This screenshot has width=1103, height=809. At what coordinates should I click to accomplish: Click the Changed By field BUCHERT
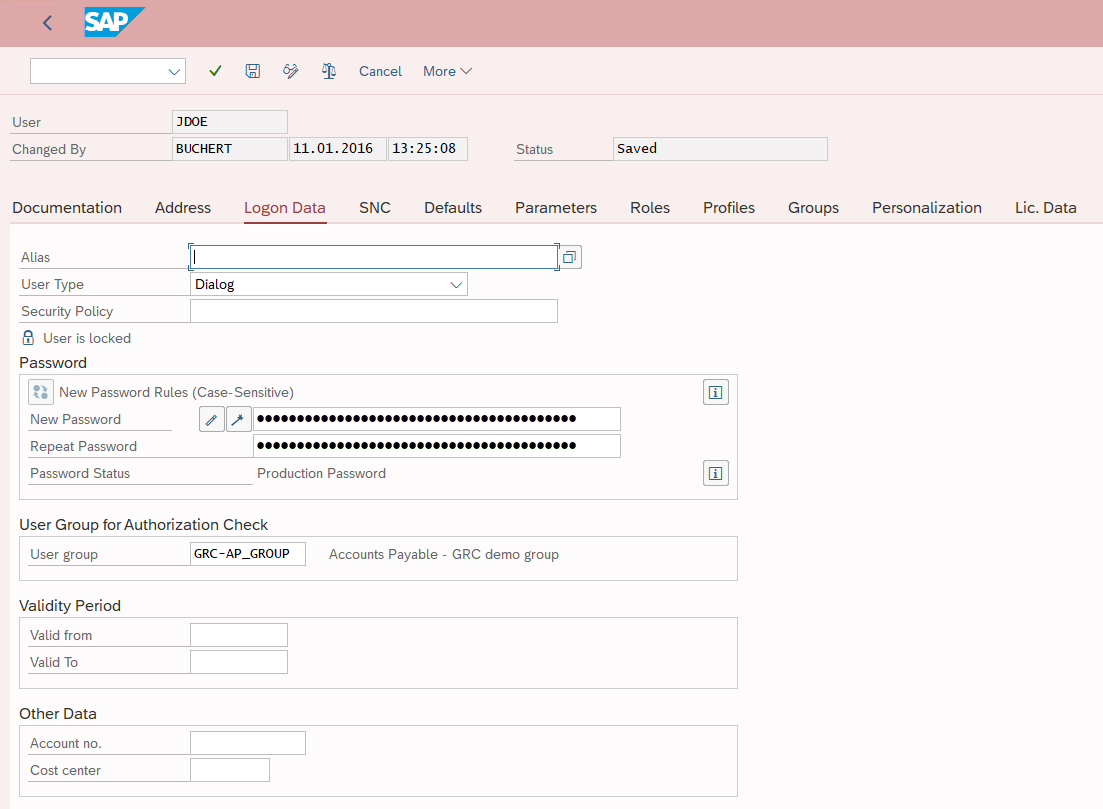tap(230, 148)
